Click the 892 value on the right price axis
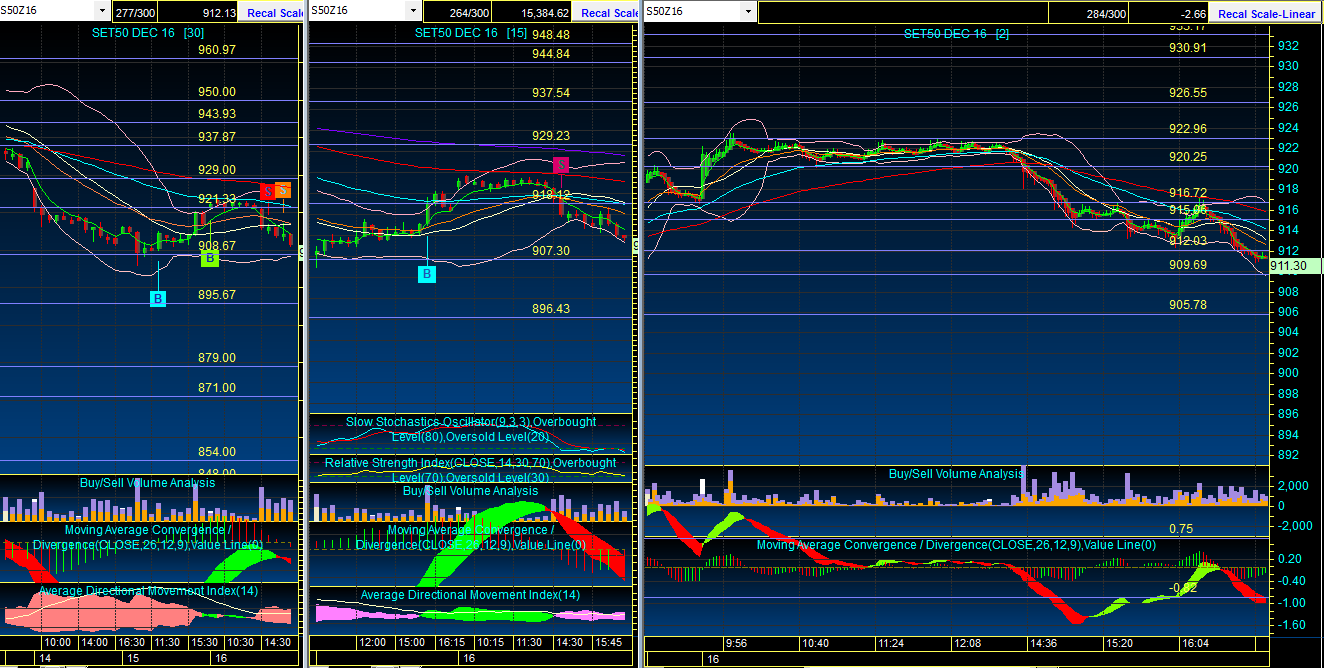Viewport: 1324px width, 668px height. pyautogui.click(x=1289, y=455)
